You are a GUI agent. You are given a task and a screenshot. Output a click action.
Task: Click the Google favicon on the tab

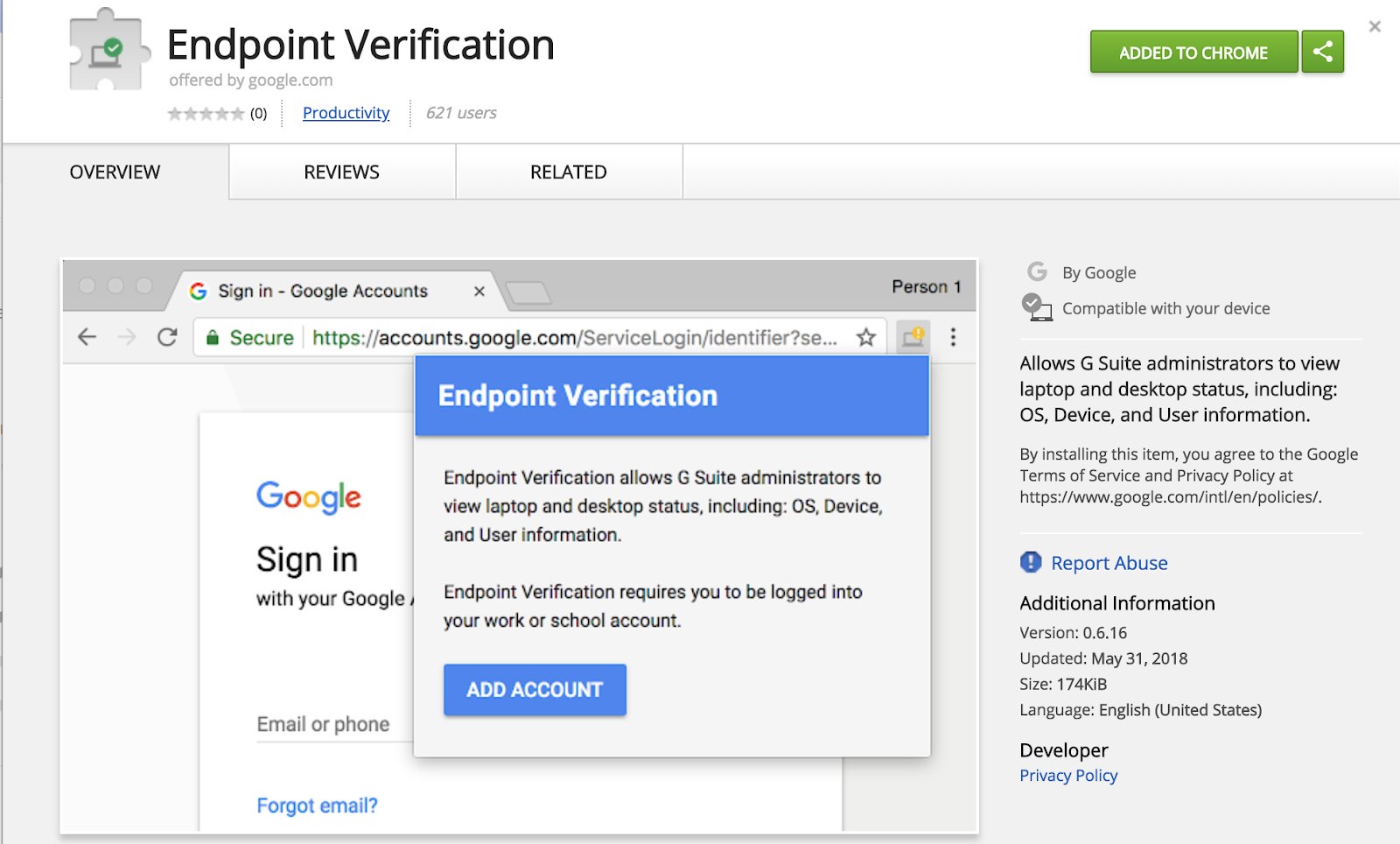coord(199,291)
